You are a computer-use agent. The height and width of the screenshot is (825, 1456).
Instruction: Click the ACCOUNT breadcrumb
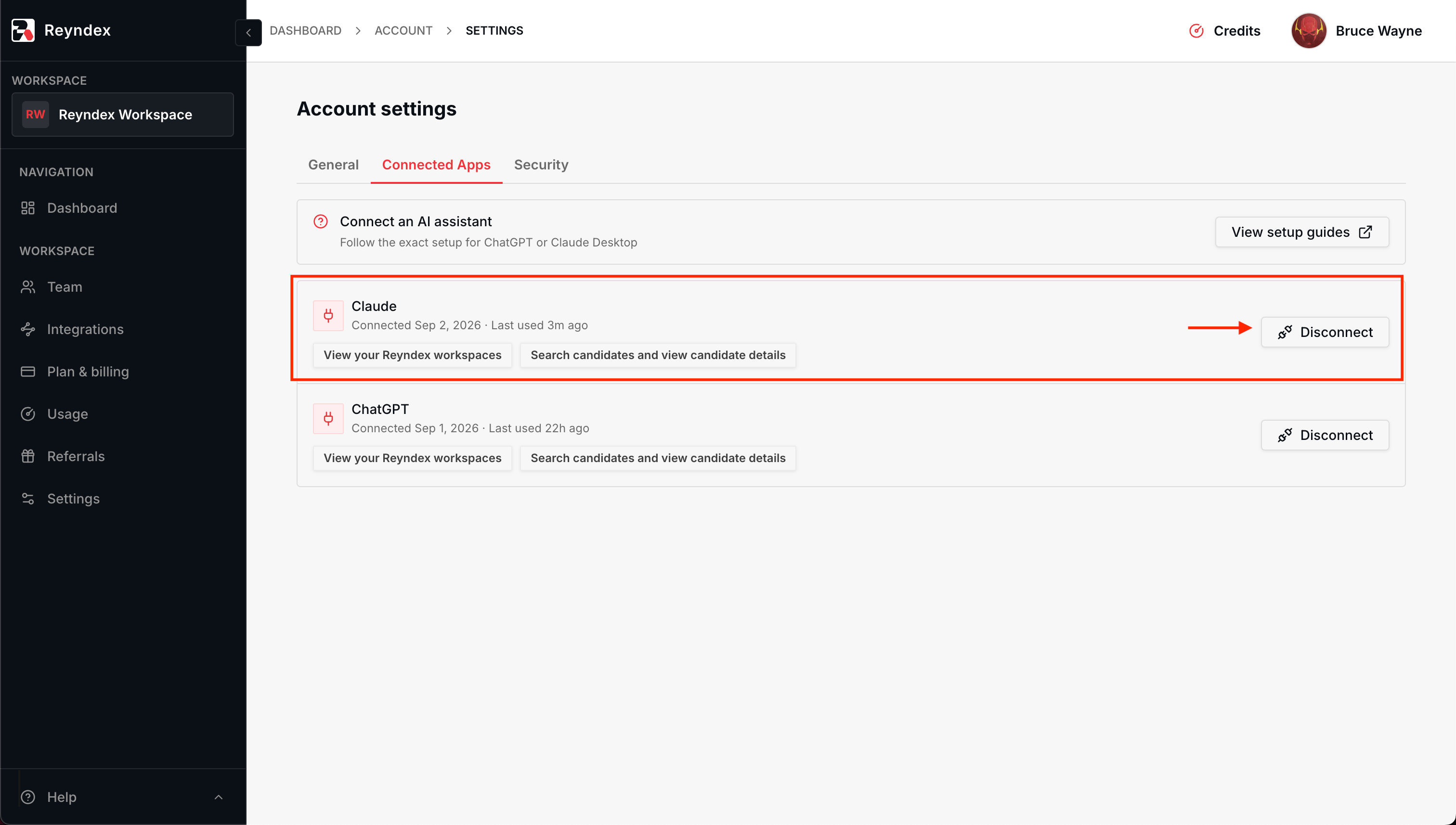403,31
